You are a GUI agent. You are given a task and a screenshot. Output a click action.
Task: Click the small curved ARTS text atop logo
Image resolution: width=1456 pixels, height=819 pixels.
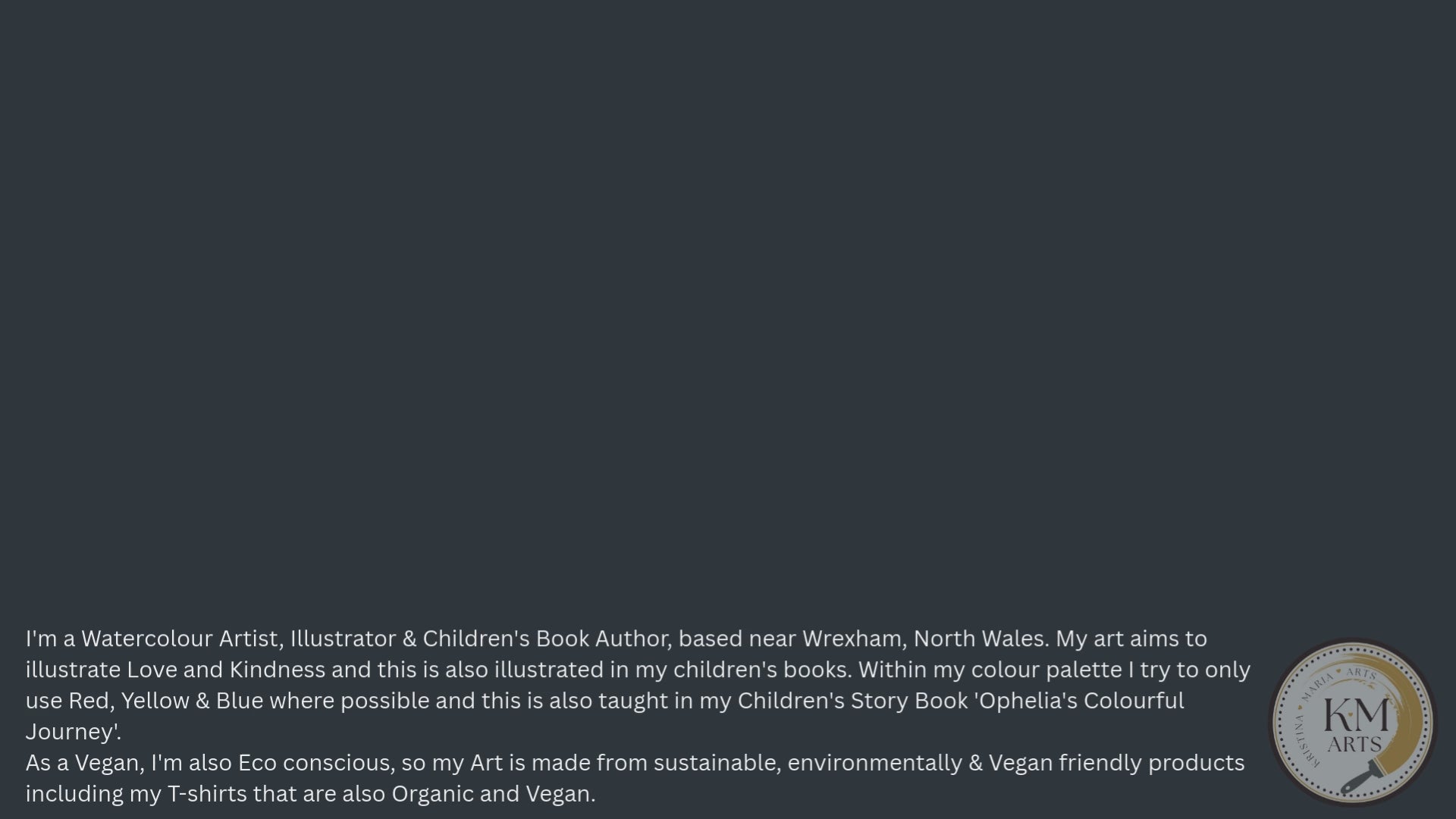pyautogui.click(x=1361, y=674)
